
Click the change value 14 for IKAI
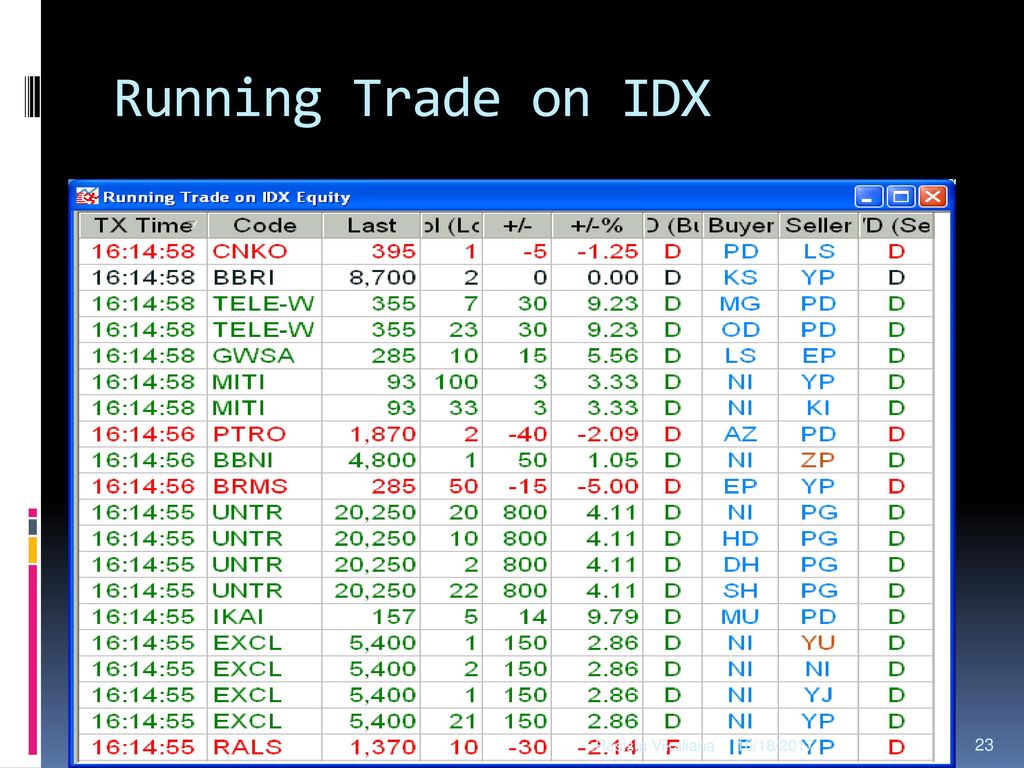(x=532, y=617)
